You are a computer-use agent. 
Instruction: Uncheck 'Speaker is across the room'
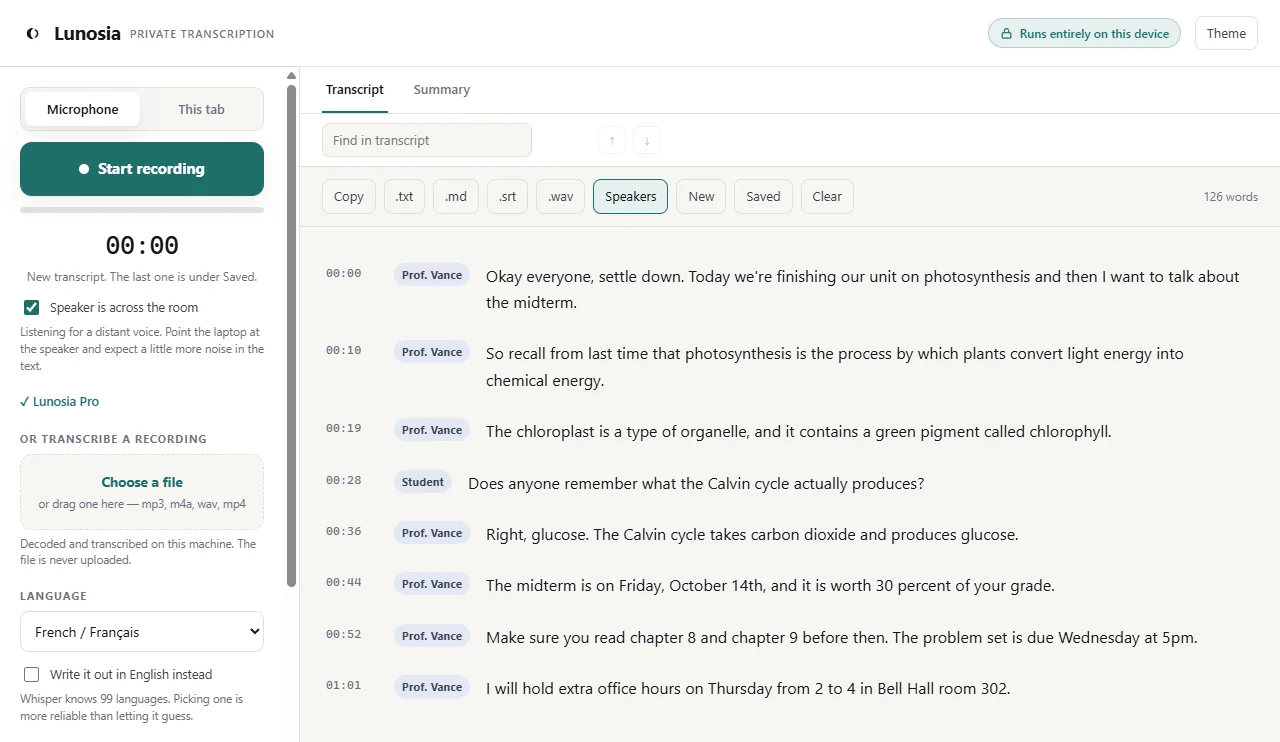(x=32, y=307)
